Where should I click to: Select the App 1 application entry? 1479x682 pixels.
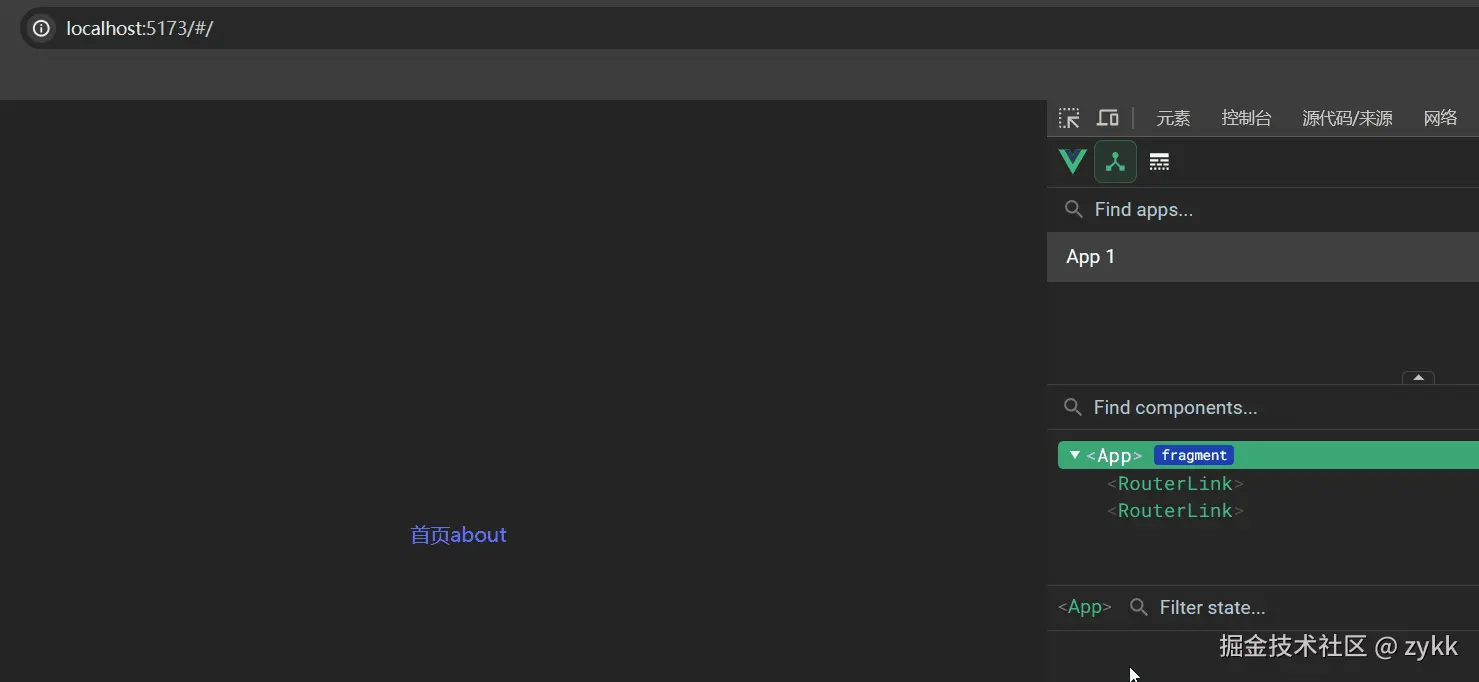1090,256
